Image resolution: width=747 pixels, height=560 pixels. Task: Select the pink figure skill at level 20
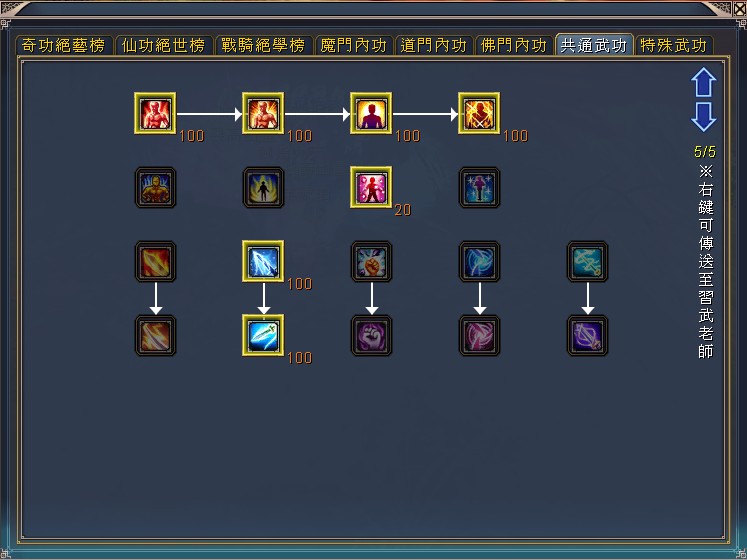371,187
